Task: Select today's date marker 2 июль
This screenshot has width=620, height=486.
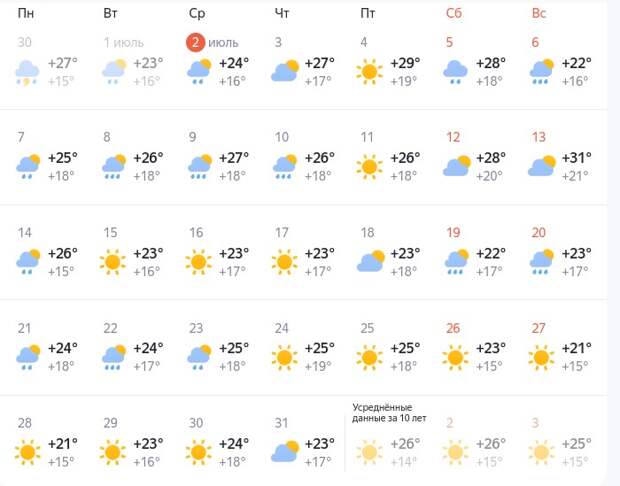Action: (x=212, y=42)
